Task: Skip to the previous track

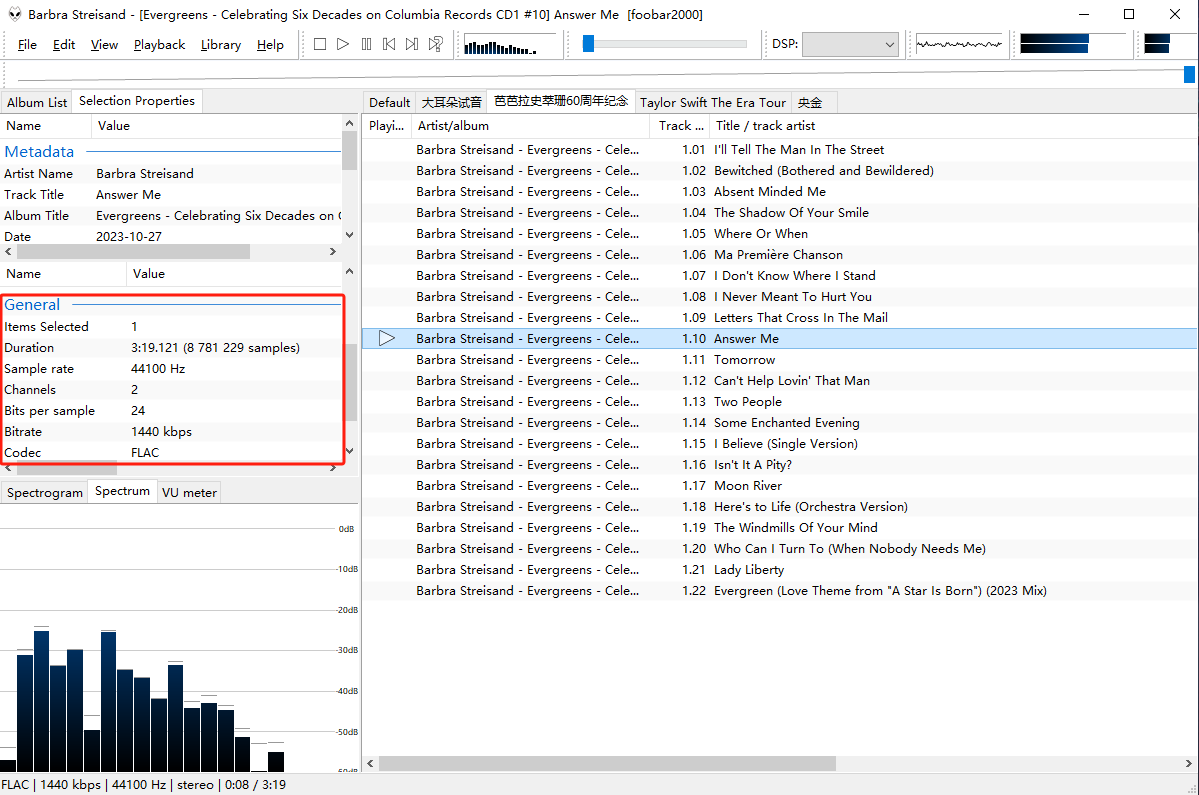Action: (x=389, y=44)
